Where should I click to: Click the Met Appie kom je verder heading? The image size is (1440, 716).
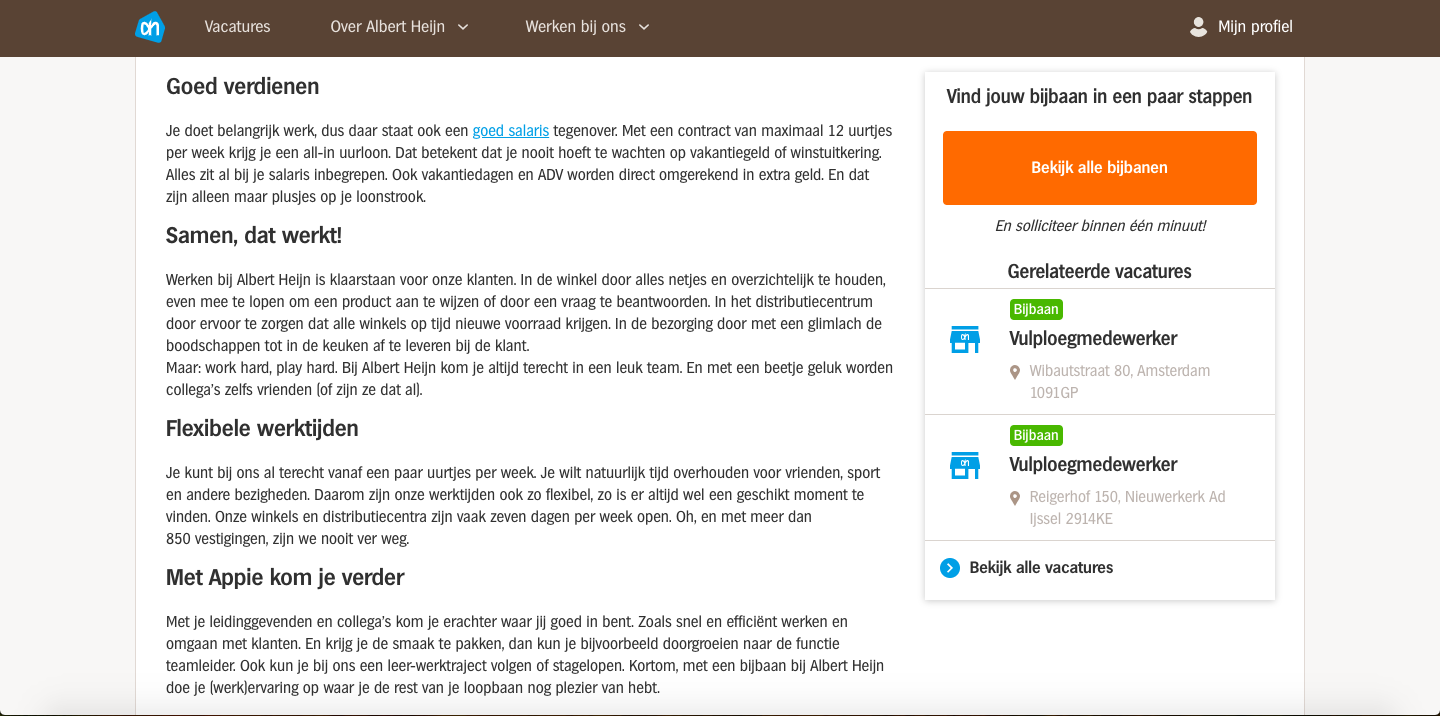(285, 577)
